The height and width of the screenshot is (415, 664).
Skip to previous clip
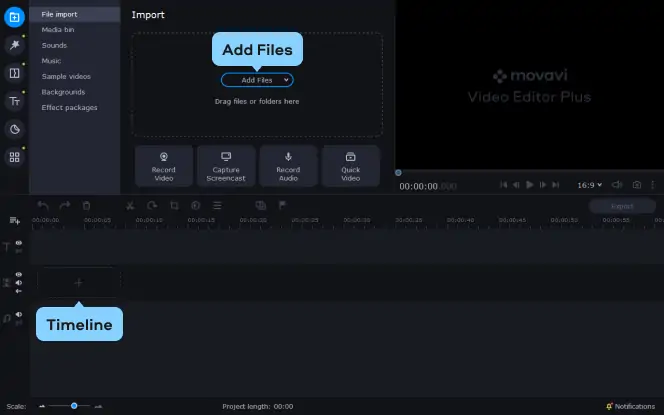coord(504,185)
